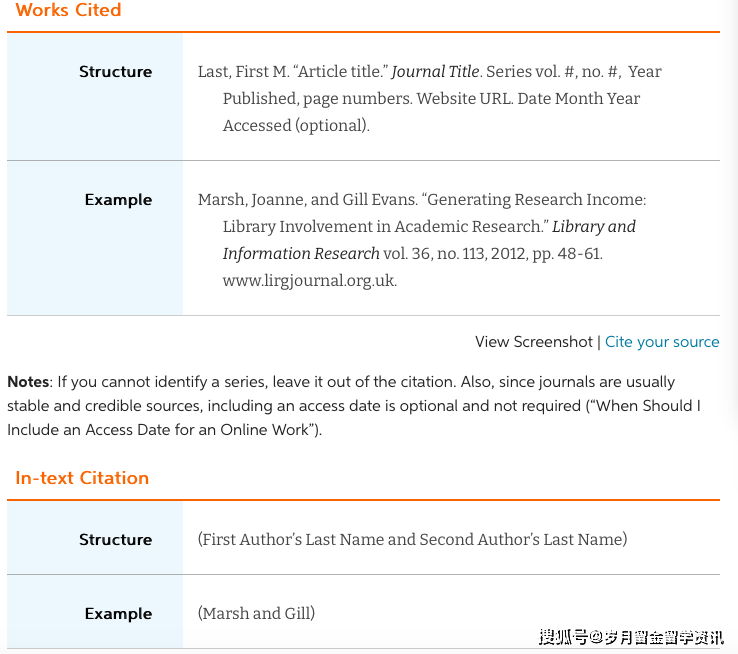738x654 pixels.
Task: Click the Example label under Works Cited
Action: (x=118, y=199)
